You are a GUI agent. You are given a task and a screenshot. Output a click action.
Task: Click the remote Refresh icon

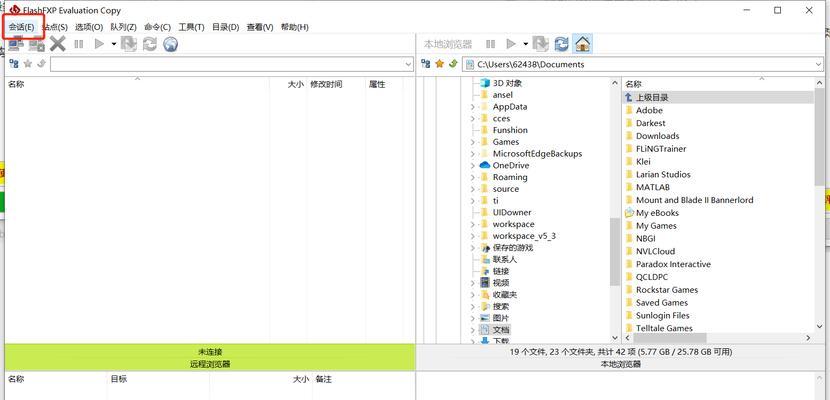pos(150,44)
